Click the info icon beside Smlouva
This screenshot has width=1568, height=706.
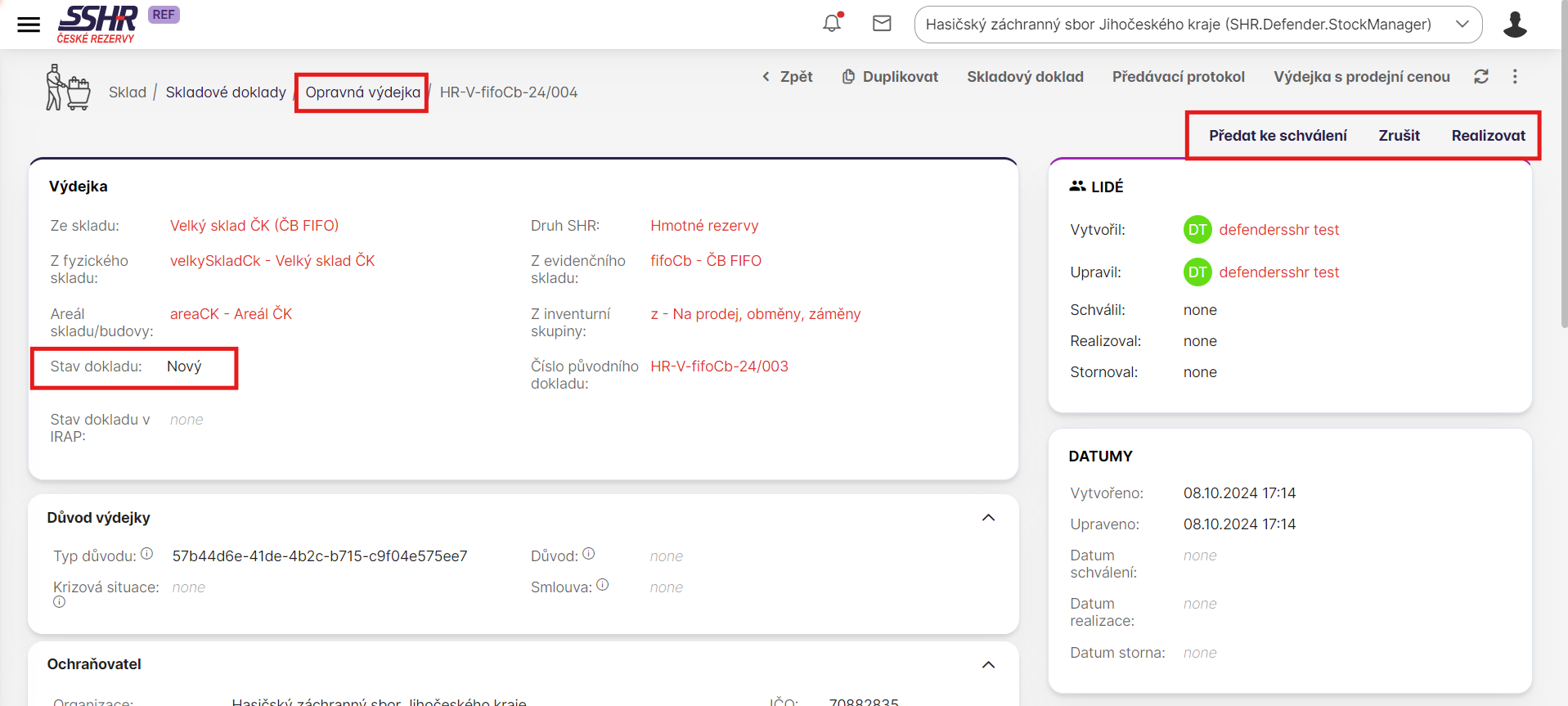[x=603, y=585]
